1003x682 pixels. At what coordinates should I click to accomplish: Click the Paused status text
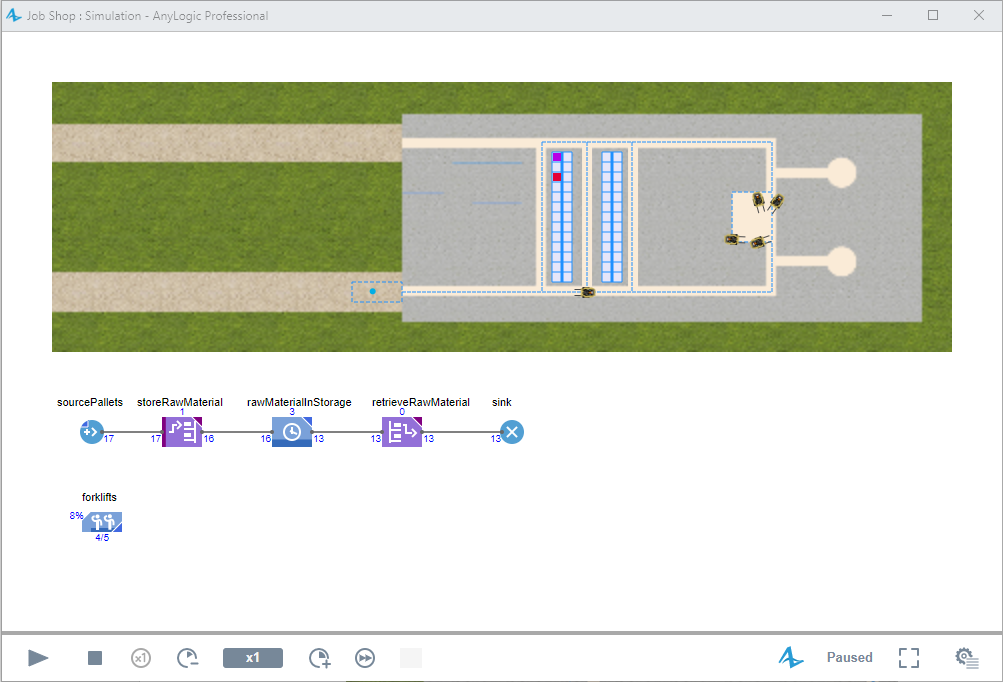coord(849,657)
